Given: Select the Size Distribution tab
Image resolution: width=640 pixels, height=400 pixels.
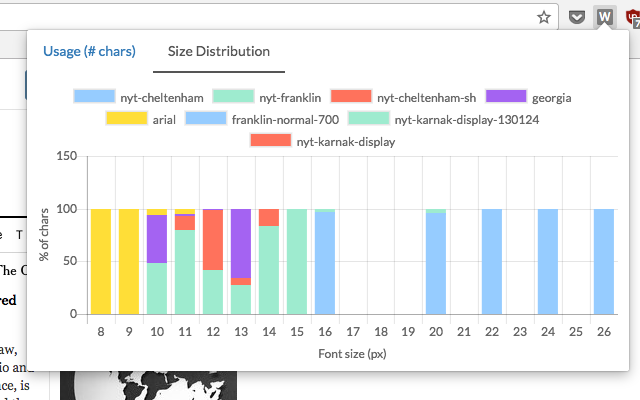Looking at the screenshot, I should point(219,51).
